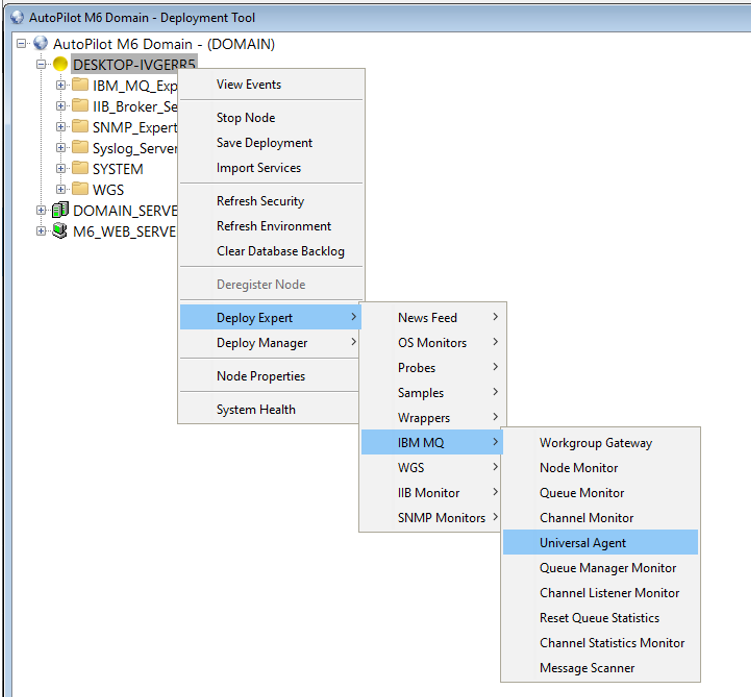The width and height of the screenshot is (751, 697).
Task: Select Reset Queue Statistics
Action: (x=601, y=617)
